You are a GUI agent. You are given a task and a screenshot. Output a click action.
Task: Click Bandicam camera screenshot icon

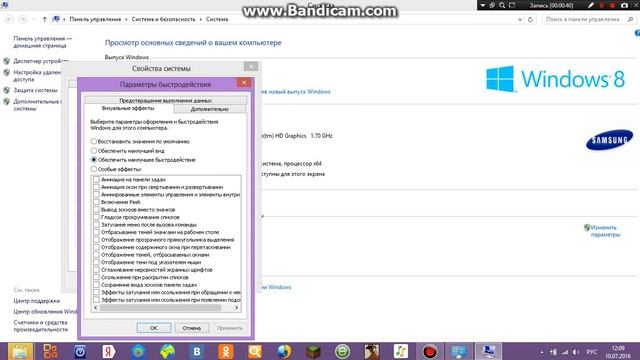click(624, 5)
